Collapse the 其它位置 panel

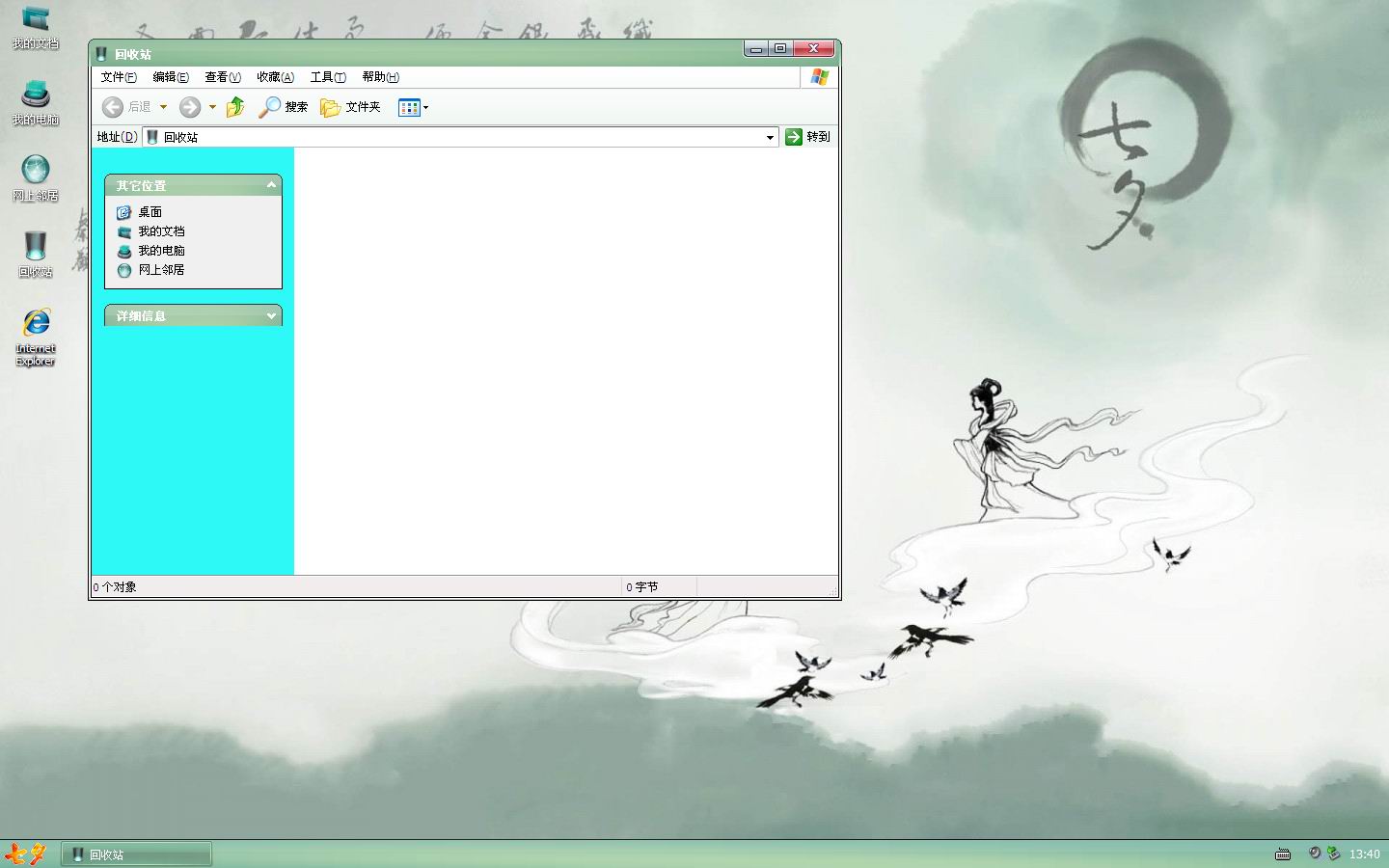271,185
